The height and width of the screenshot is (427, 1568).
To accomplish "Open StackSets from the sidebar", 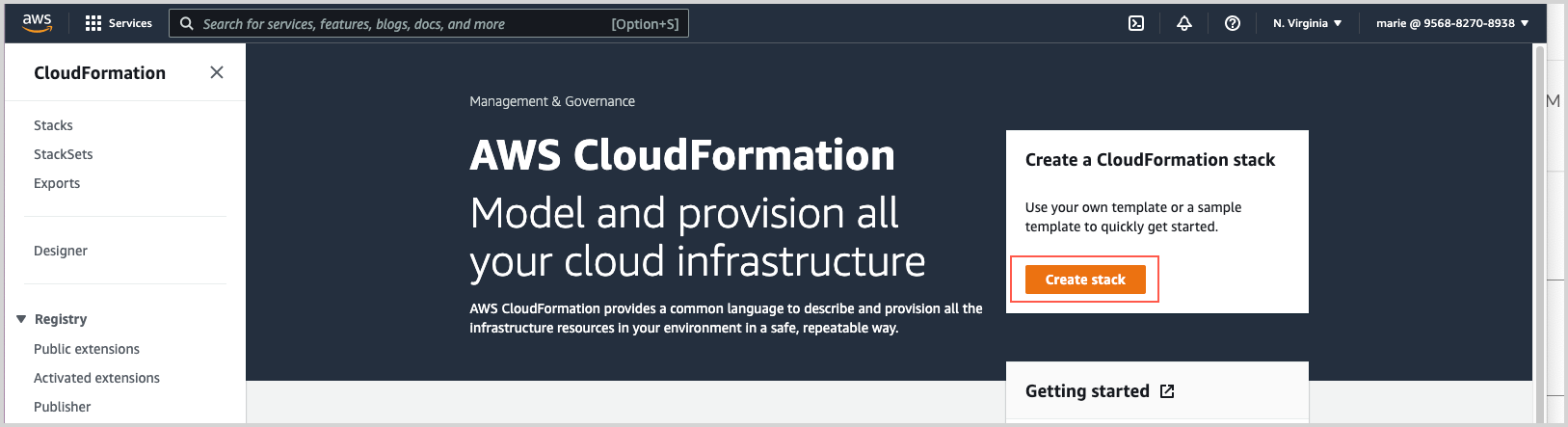I will pyautogui.click(x=64, y=154).
